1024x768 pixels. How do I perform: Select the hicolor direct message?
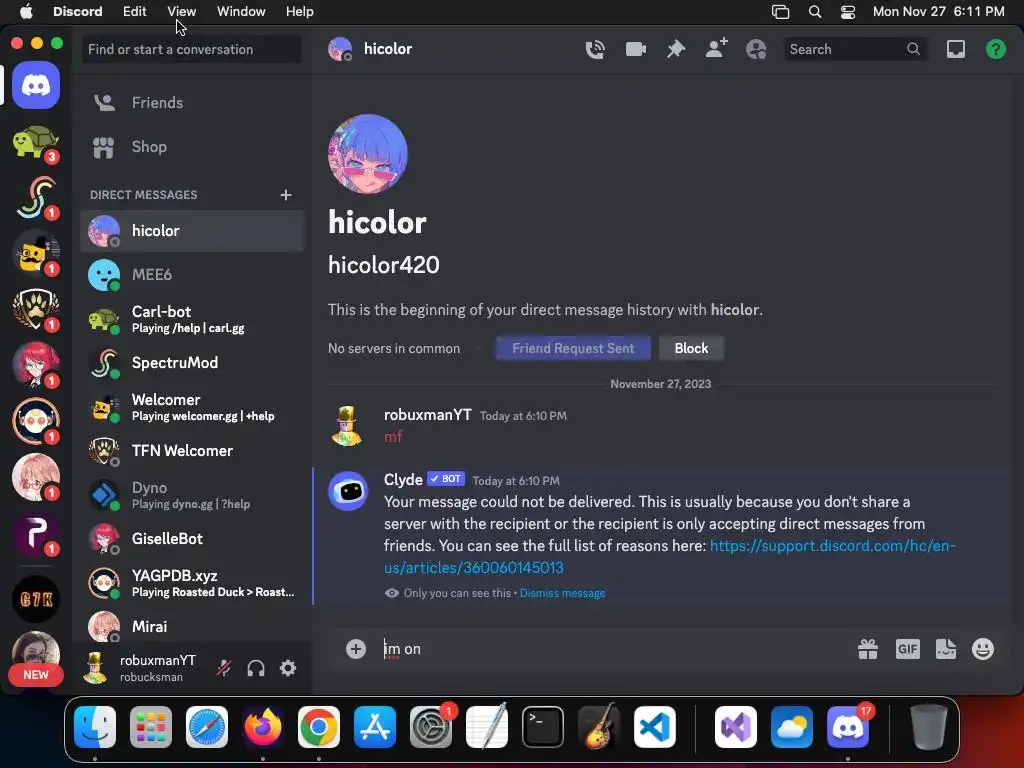tap(192, 231)
